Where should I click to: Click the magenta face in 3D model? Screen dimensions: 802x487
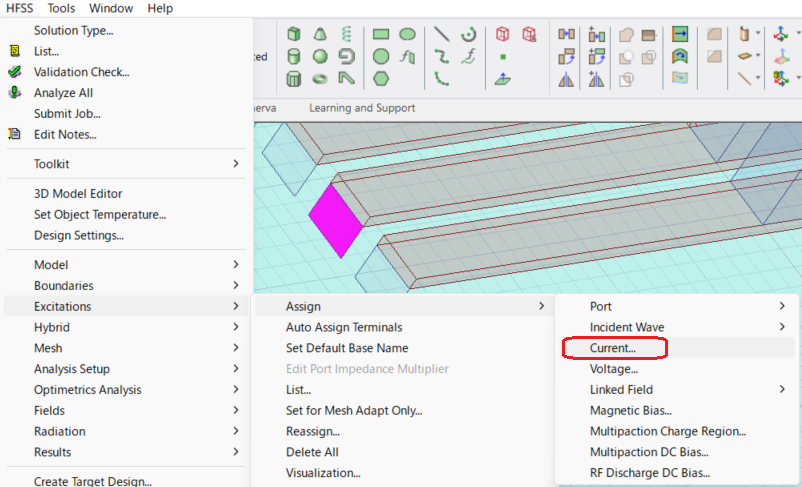[334, 219]
